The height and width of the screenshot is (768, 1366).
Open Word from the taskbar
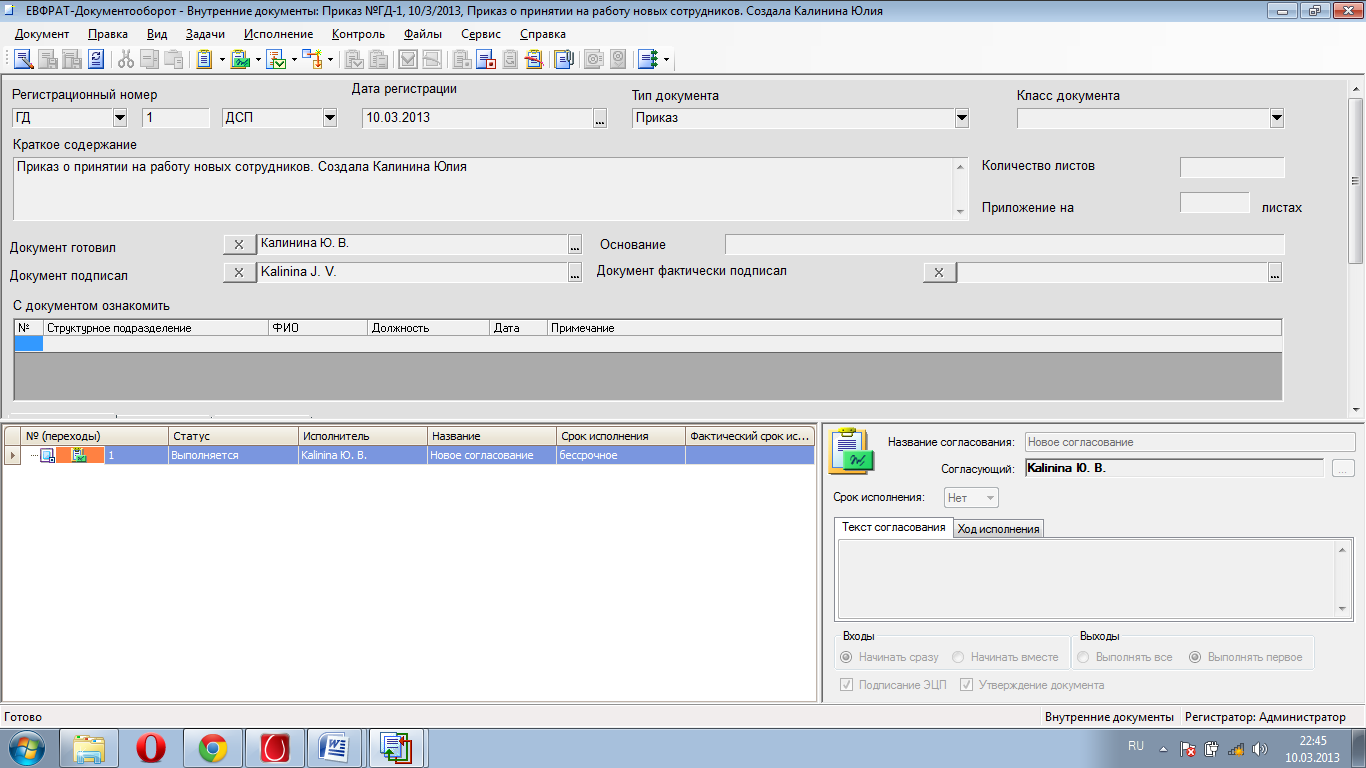[x=335, y=747]
